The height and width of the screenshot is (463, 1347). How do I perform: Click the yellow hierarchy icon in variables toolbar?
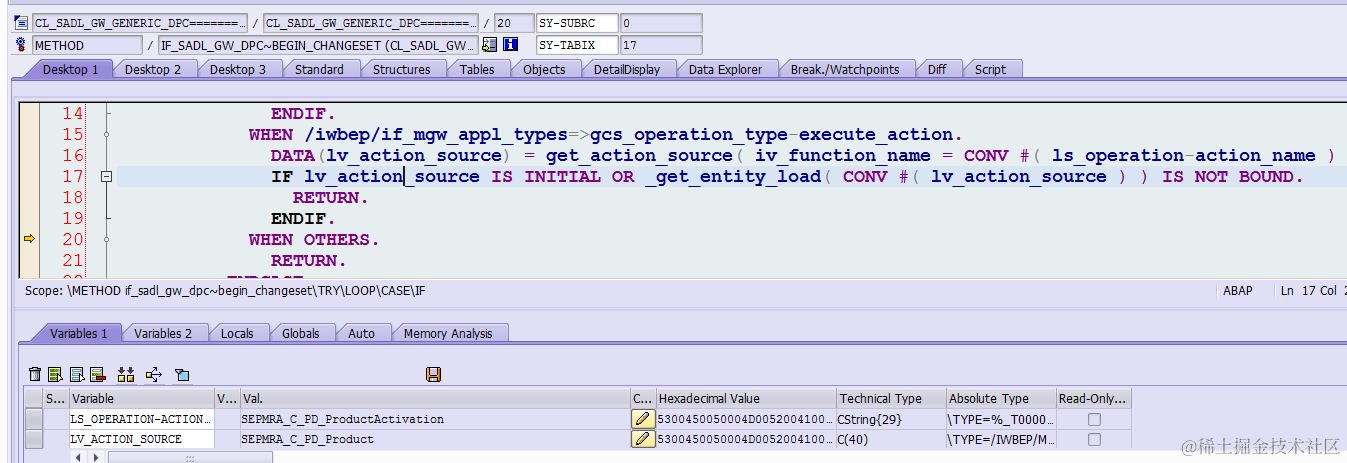coord(126,374)
